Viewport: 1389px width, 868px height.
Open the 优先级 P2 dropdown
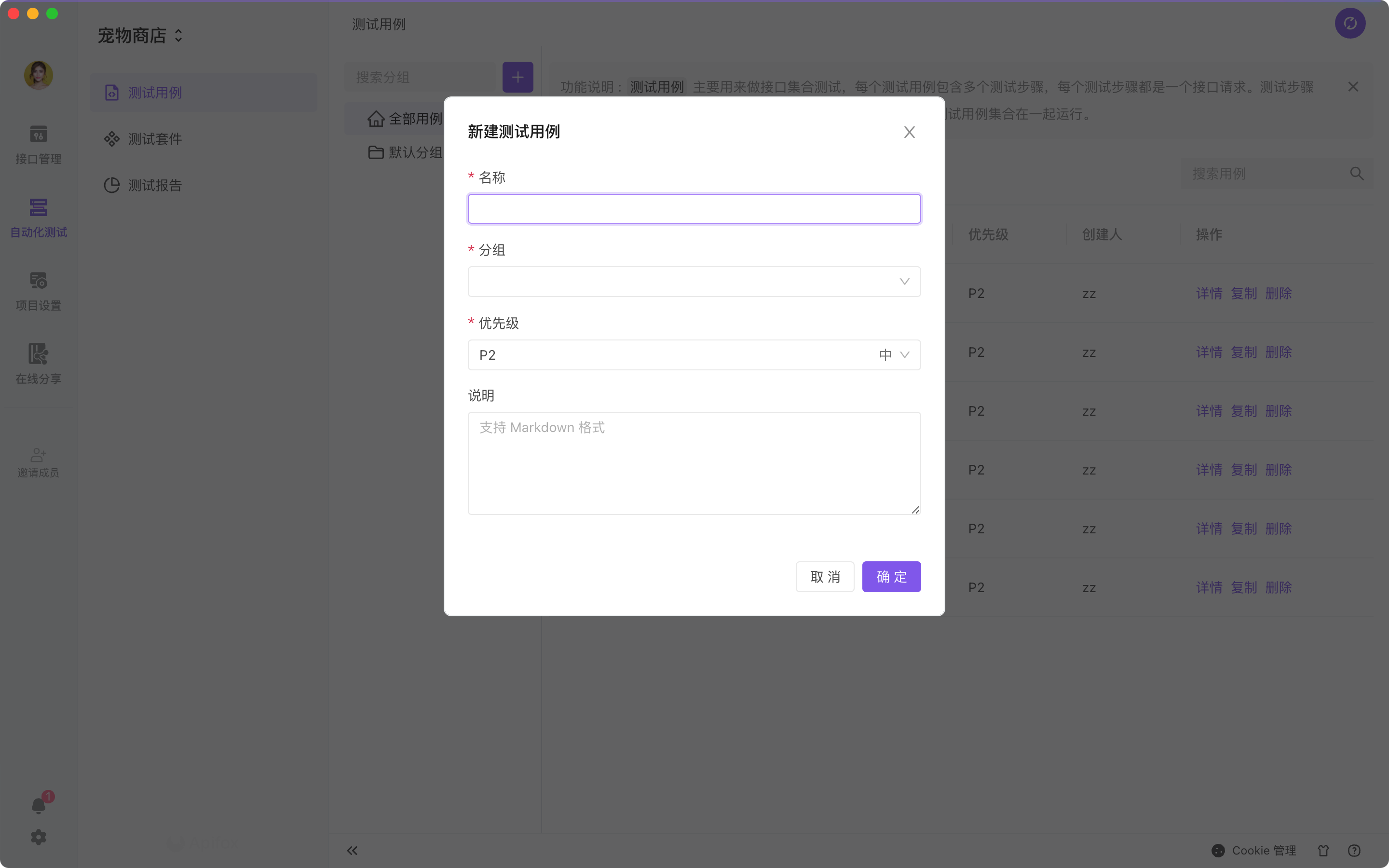point(694,355)
